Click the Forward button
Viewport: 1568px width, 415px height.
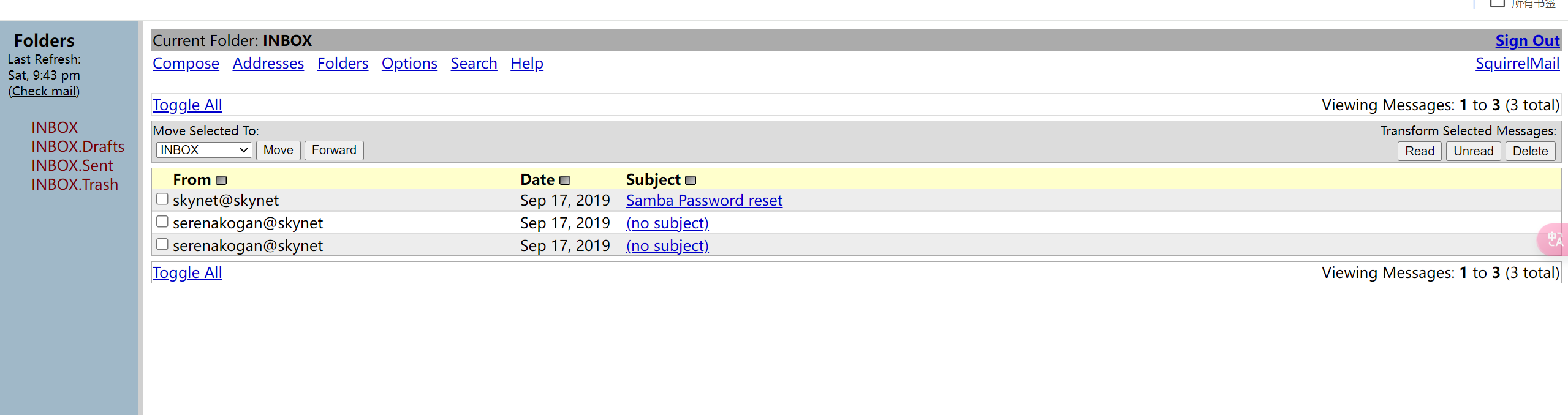[334, 150]
